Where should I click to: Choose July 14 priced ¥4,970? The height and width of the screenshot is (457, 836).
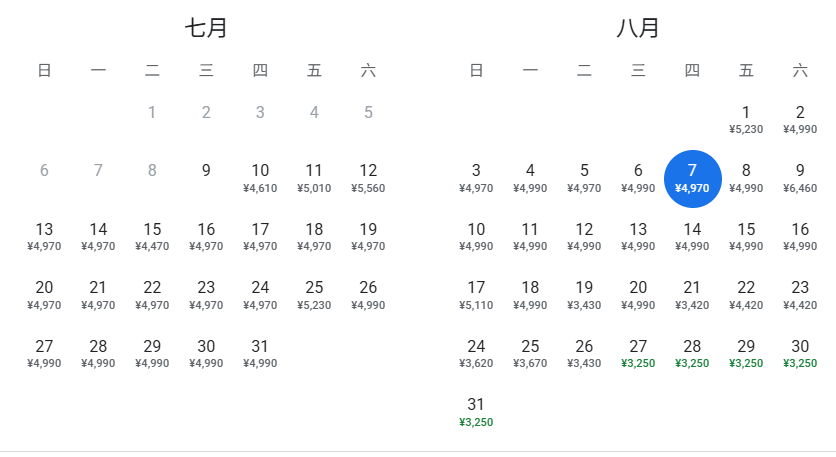point(98,235)
